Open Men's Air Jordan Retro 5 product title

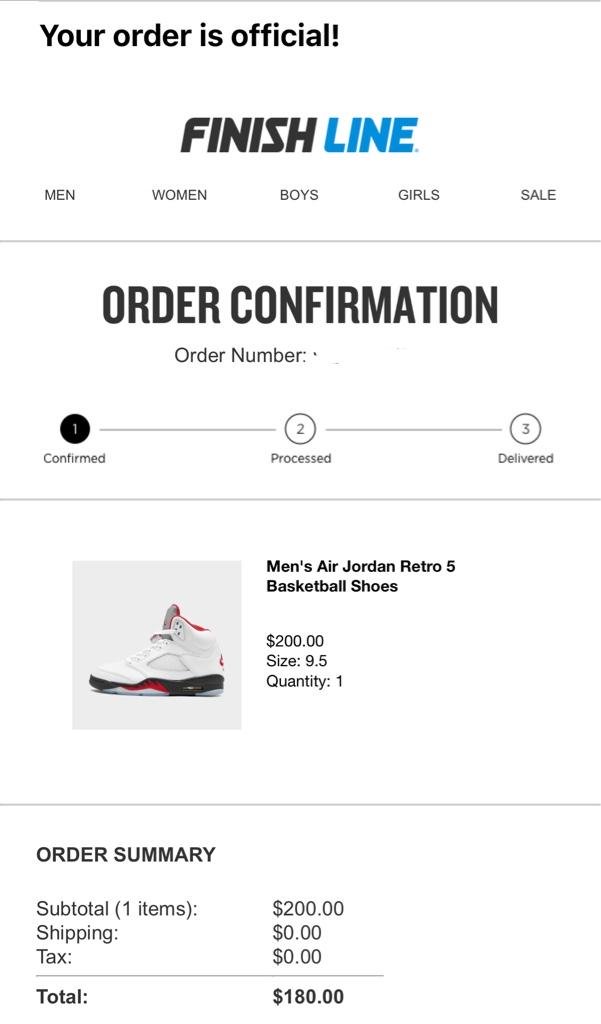pyautogui.click(x=360, y=576)
